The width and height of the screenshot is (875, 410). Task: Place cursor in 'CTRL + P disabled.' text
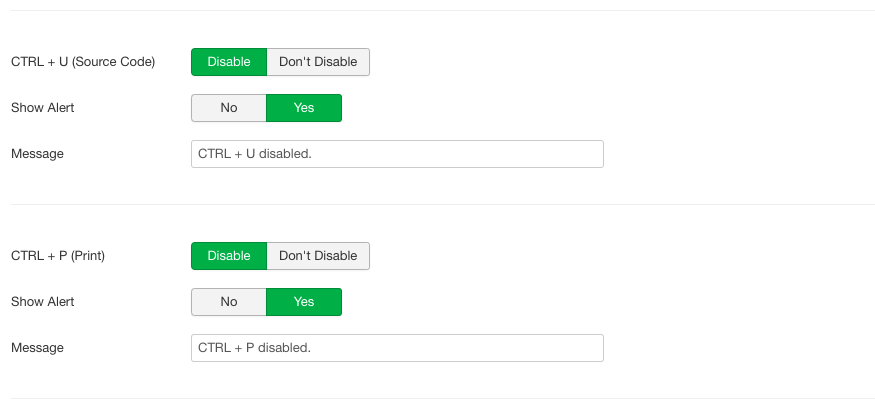tap(254, 348)
